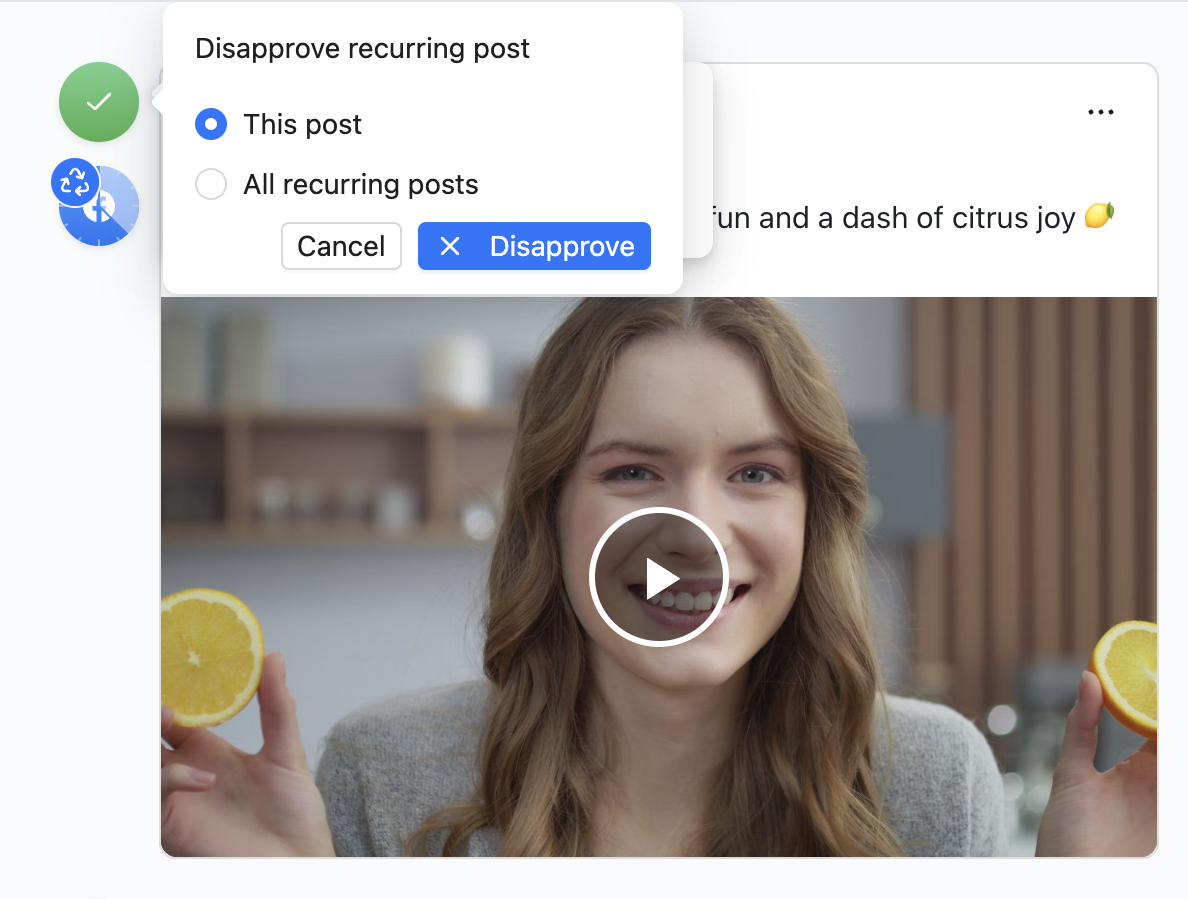The height and width of the screenshot is (899, 1188).
Task: Click the orange slice on the left
Action: [x=210, y=655]
